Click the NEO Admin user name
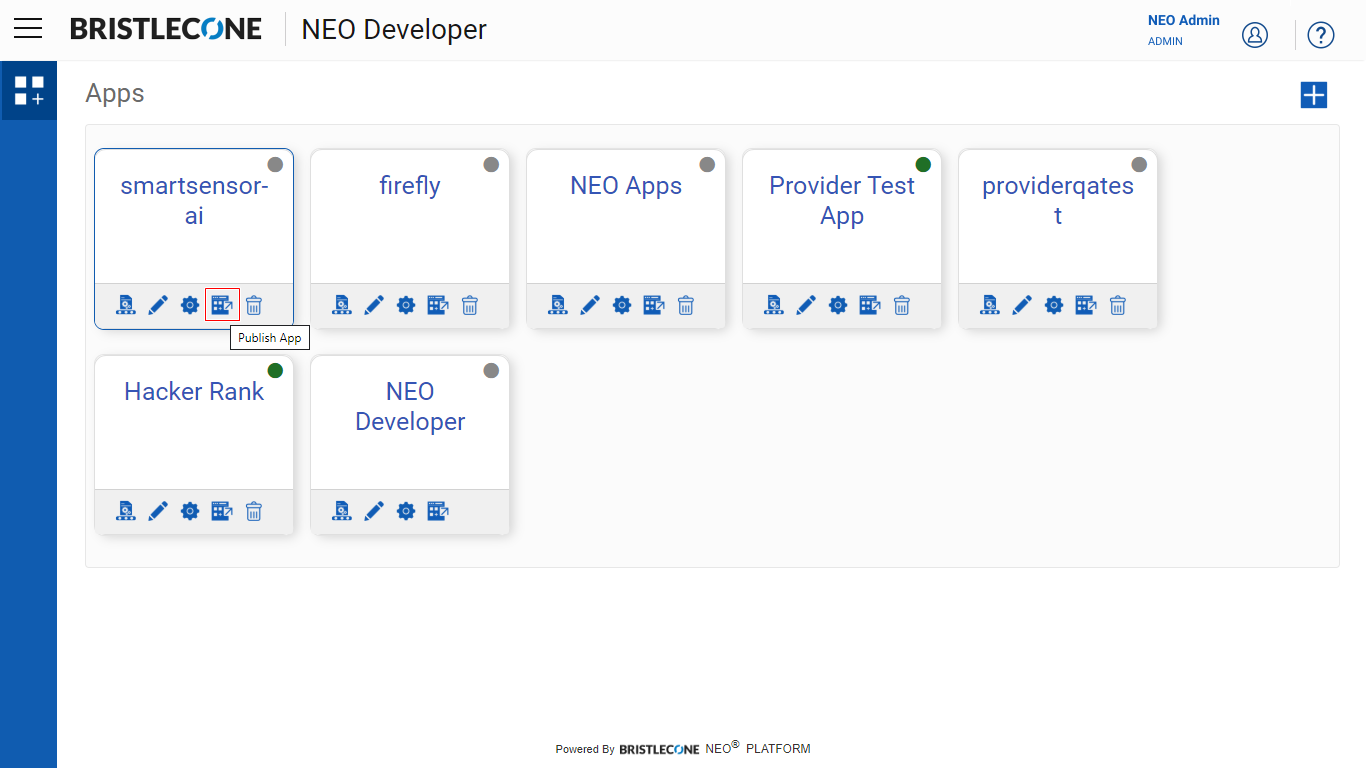 pyautogui.click(x=1184, y=20)
